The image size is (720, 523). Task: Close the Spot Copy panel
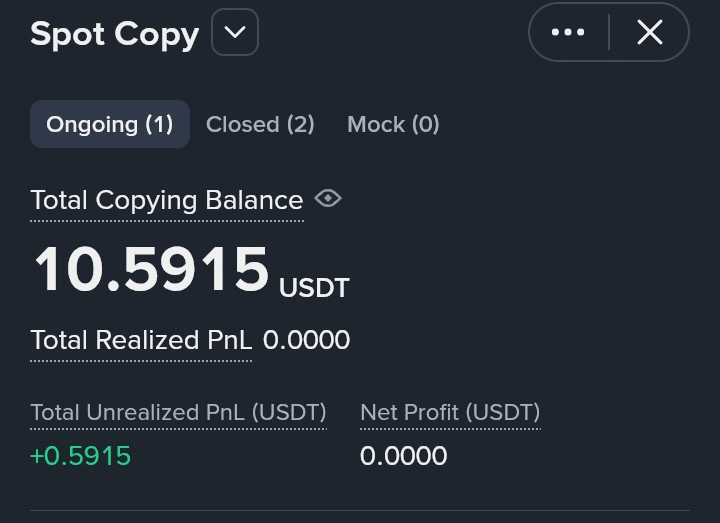click(x=650, y=33)
